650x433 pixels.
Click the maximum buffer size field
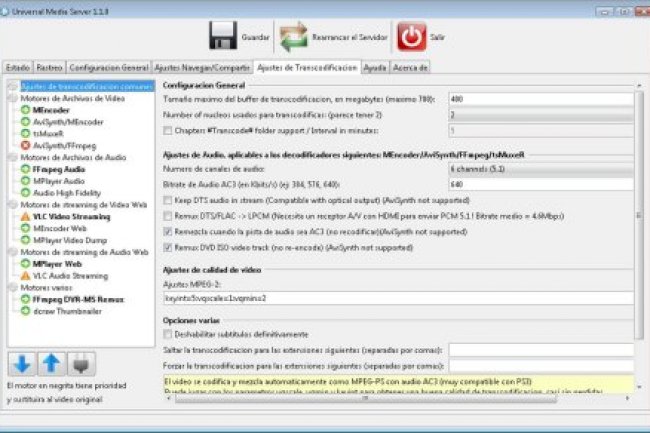tap(541, 99)
